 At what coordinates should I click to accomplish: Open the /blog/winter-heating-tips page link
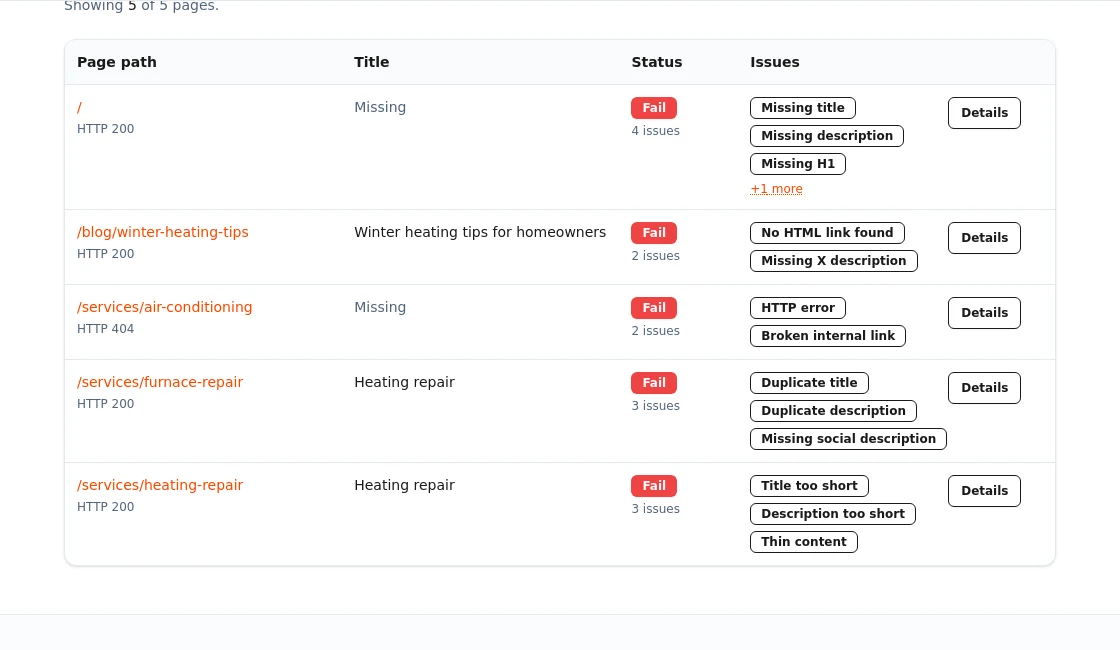pyautogui.click(x=163, y=232)
